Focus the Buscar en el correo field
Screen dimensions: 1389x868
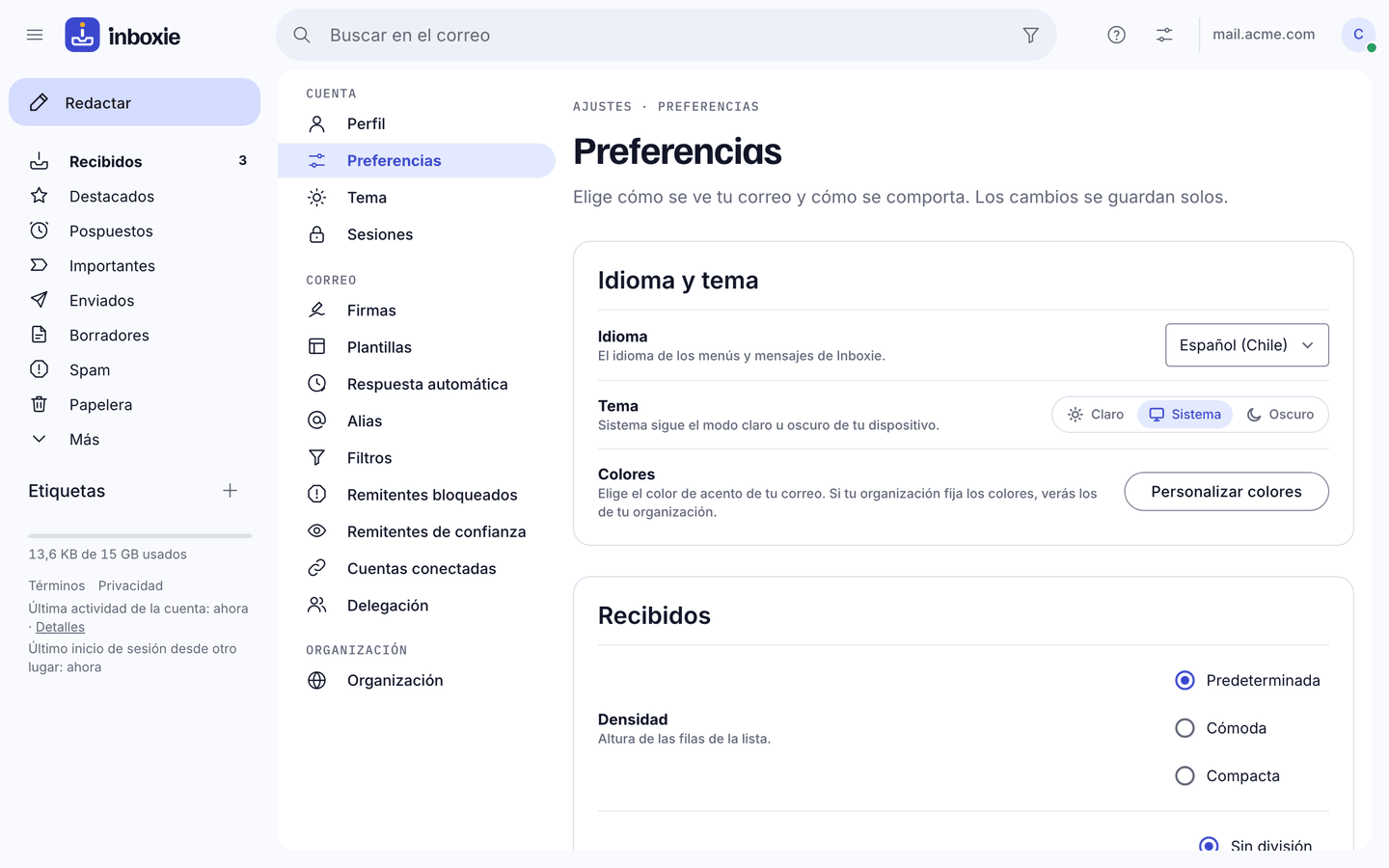click(x=667, y=35)
